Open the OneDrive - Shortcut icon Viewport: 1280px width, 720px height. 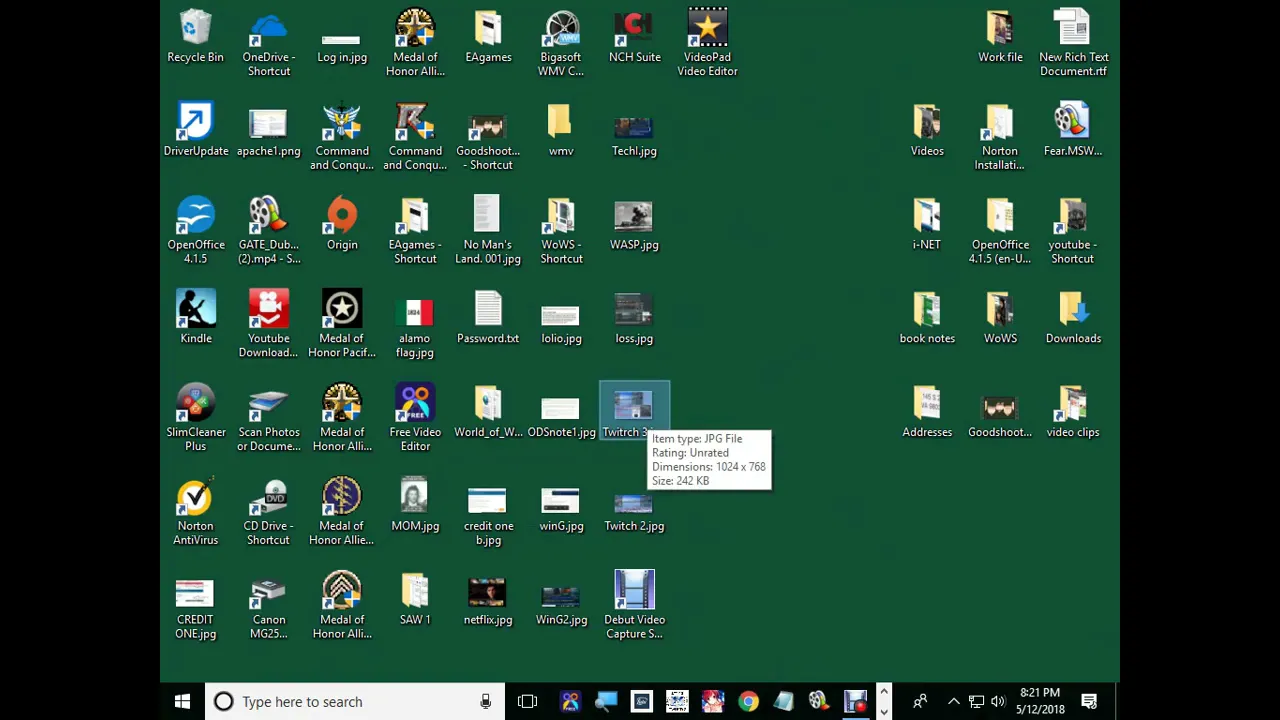click(268, 44)
